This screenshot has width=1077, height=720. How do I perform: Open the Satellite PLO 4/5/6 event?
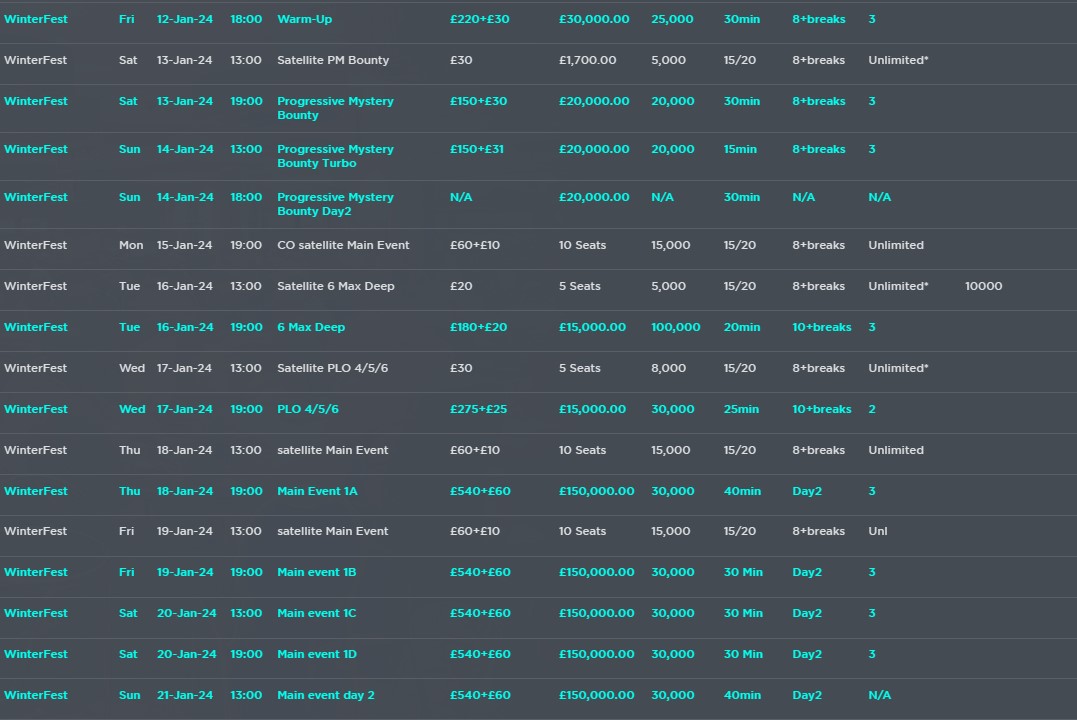pyautogui.click(x=332, y=368)
